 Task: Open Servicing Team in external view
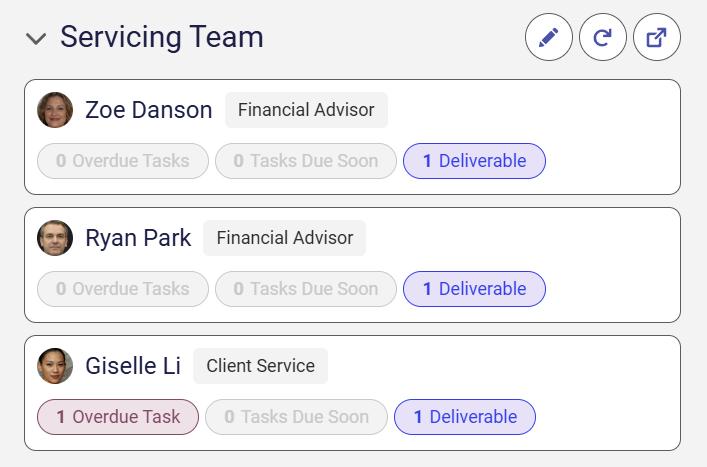tap(657, 37)
